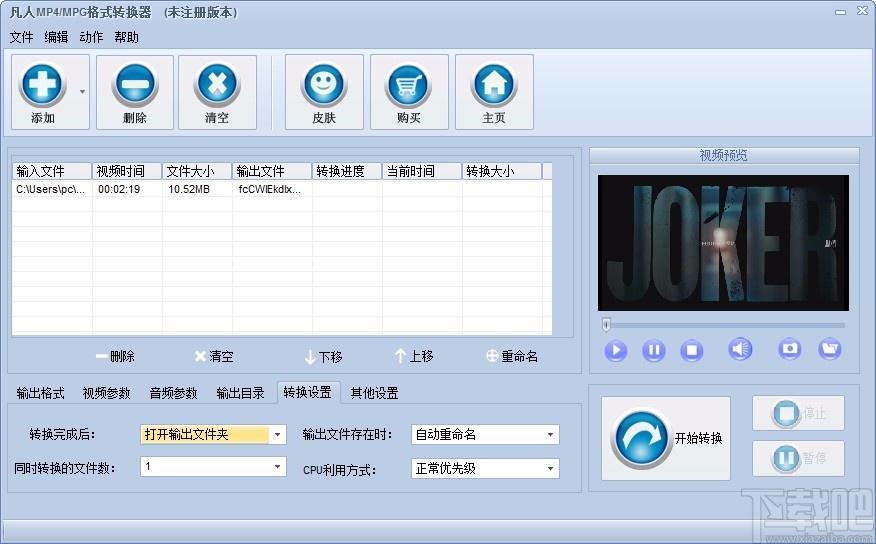The width and height of the screenshot is (876, 544).
Task: Open snapshot folder icon in preview panel
Action: (x=830, y=349)
